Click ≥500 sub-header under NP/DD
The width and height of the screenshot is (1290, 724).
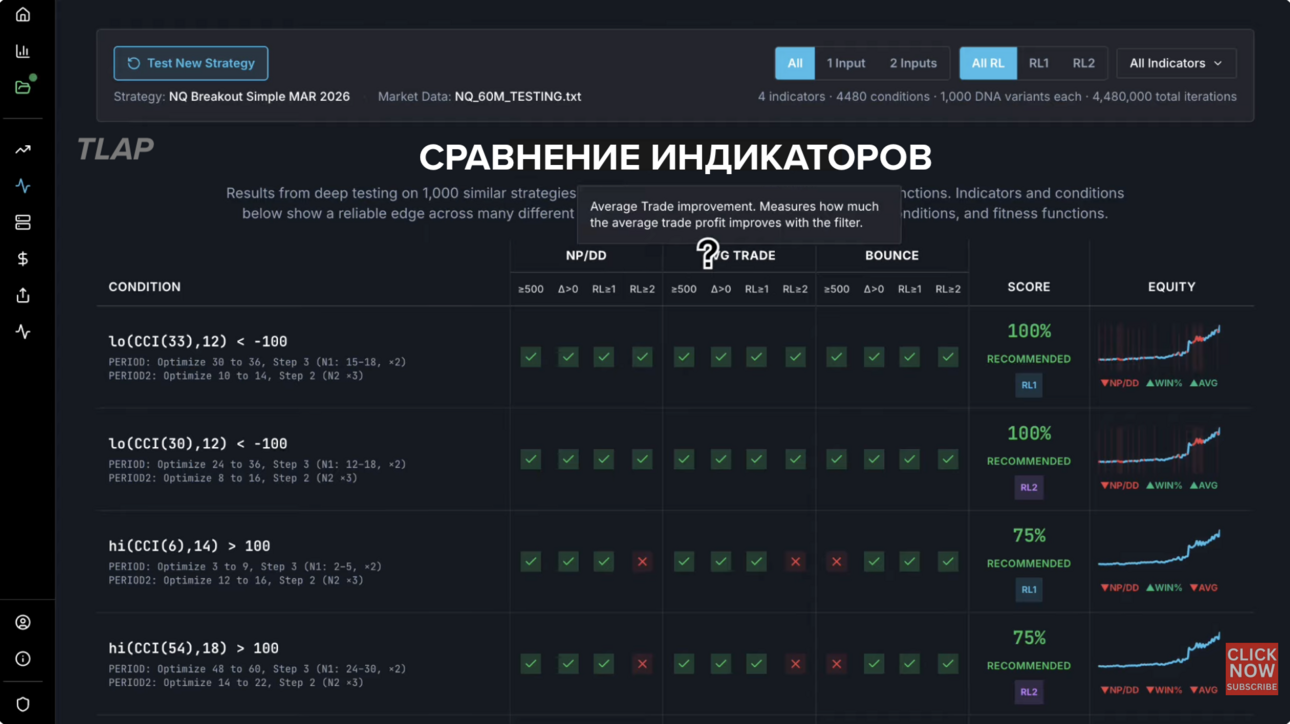pyautogui.click(x=531, y=289)
